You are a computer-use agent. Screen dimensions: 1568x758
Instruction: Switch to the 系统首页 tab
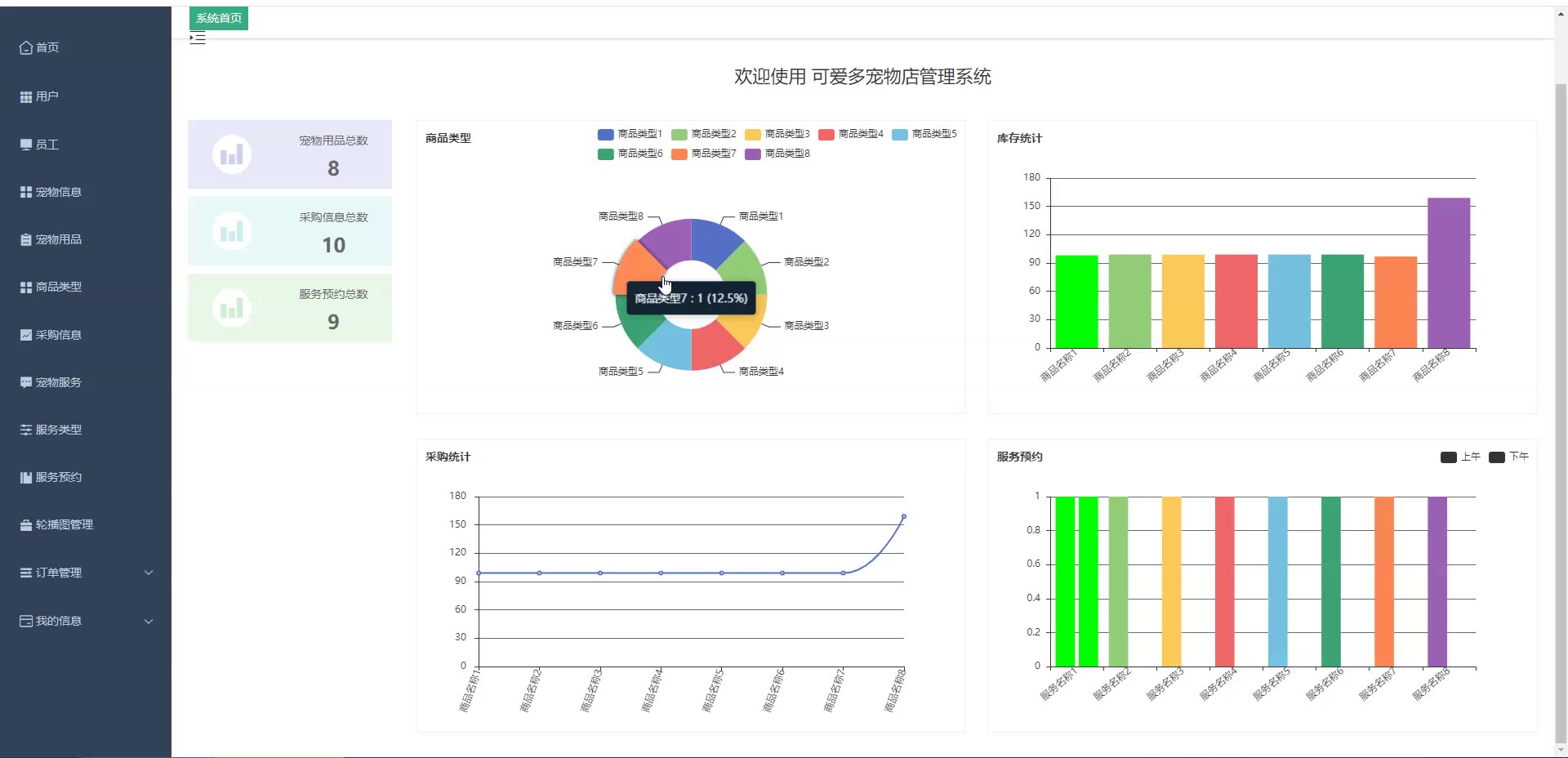[x=219, y=18]
